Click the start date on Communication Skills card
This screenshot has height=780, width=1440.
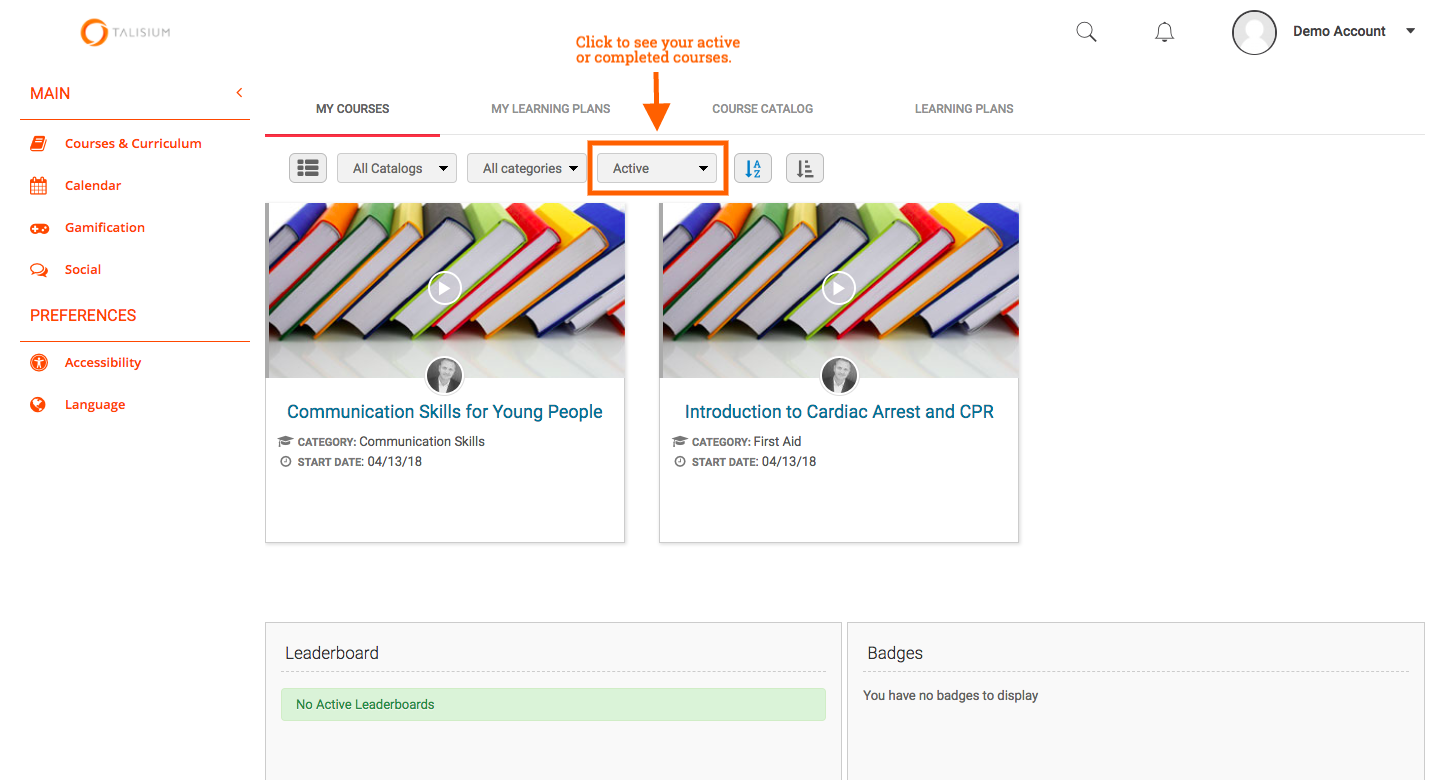point(395,462)
